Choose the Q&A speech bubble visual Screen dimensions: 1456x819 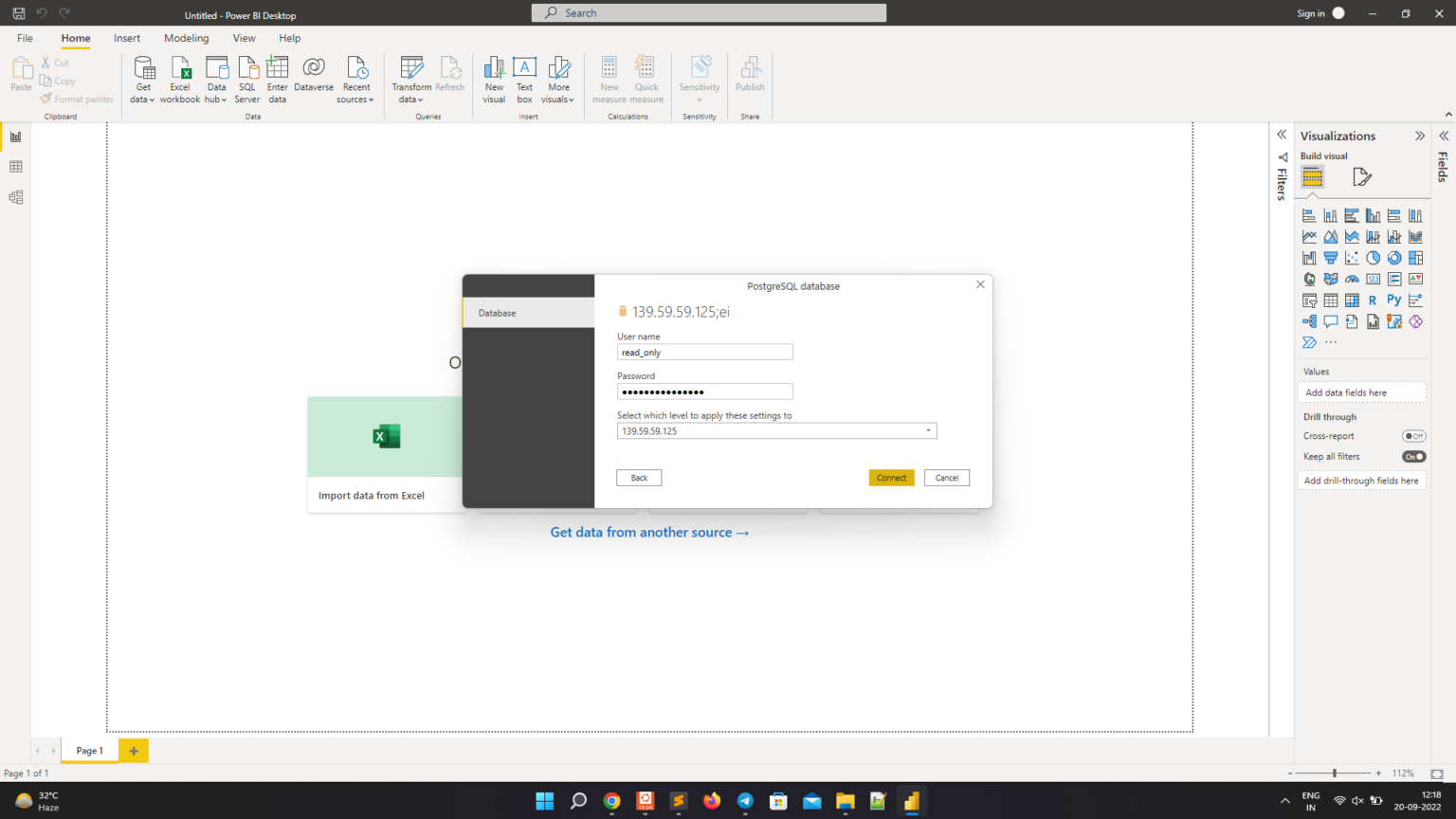tap(1331, 322)
